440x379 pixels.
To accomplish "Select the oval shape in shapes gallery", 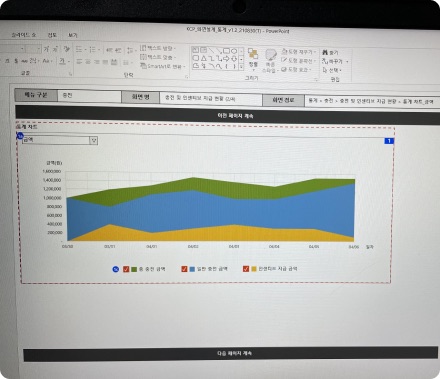I will pyautogui.click(x=234, y=51).
